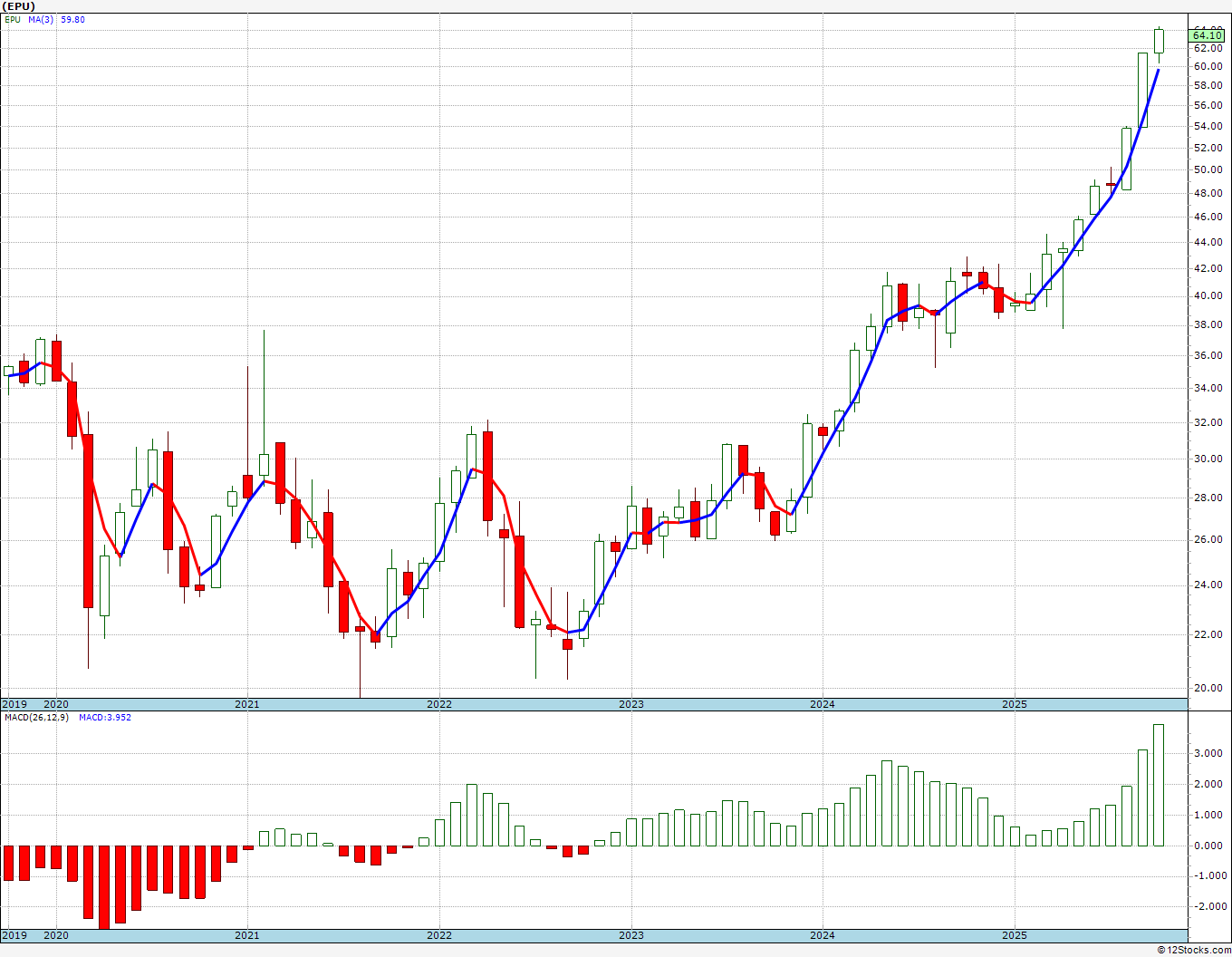Select the tallest final MACD histogram bar

1159,785
